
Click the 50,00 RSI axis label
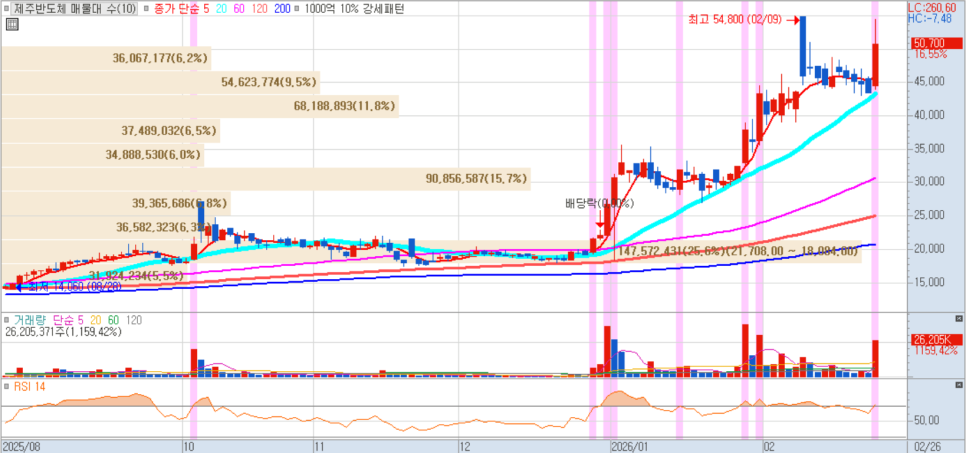(927, 420)
